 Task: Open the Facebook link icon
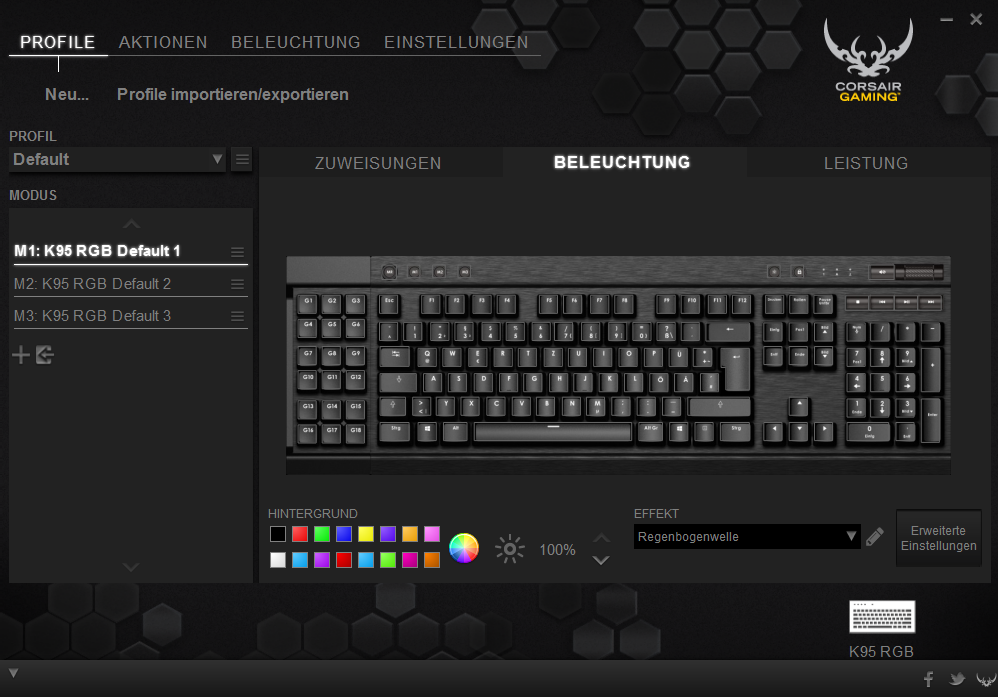pyautogui.click(x=929, y=679)
